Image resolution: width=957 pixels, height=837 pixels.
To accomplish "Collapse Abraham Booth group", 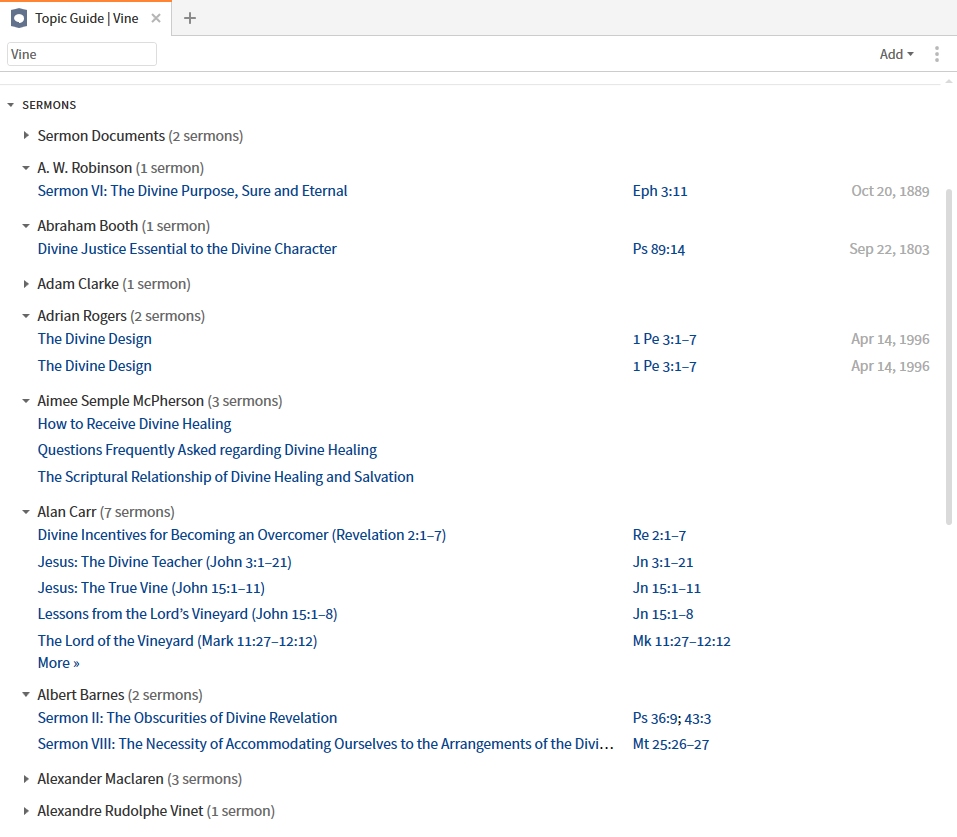I will pos(26,226).
